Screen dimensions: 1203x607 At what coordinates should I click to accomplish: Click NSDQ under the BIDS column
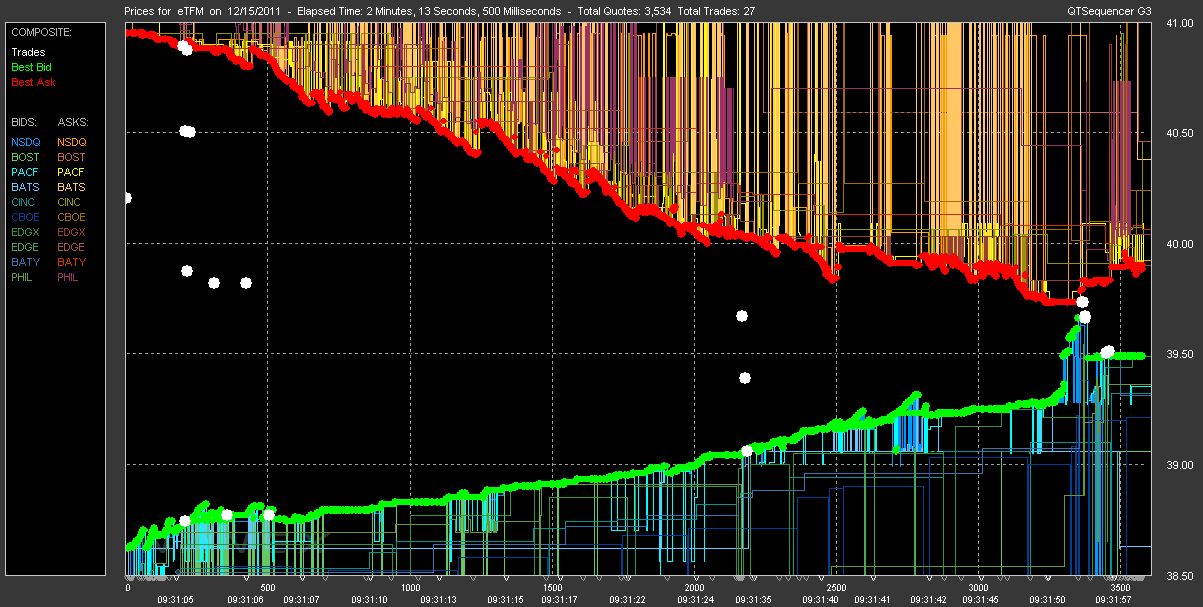tap(26, 142)
